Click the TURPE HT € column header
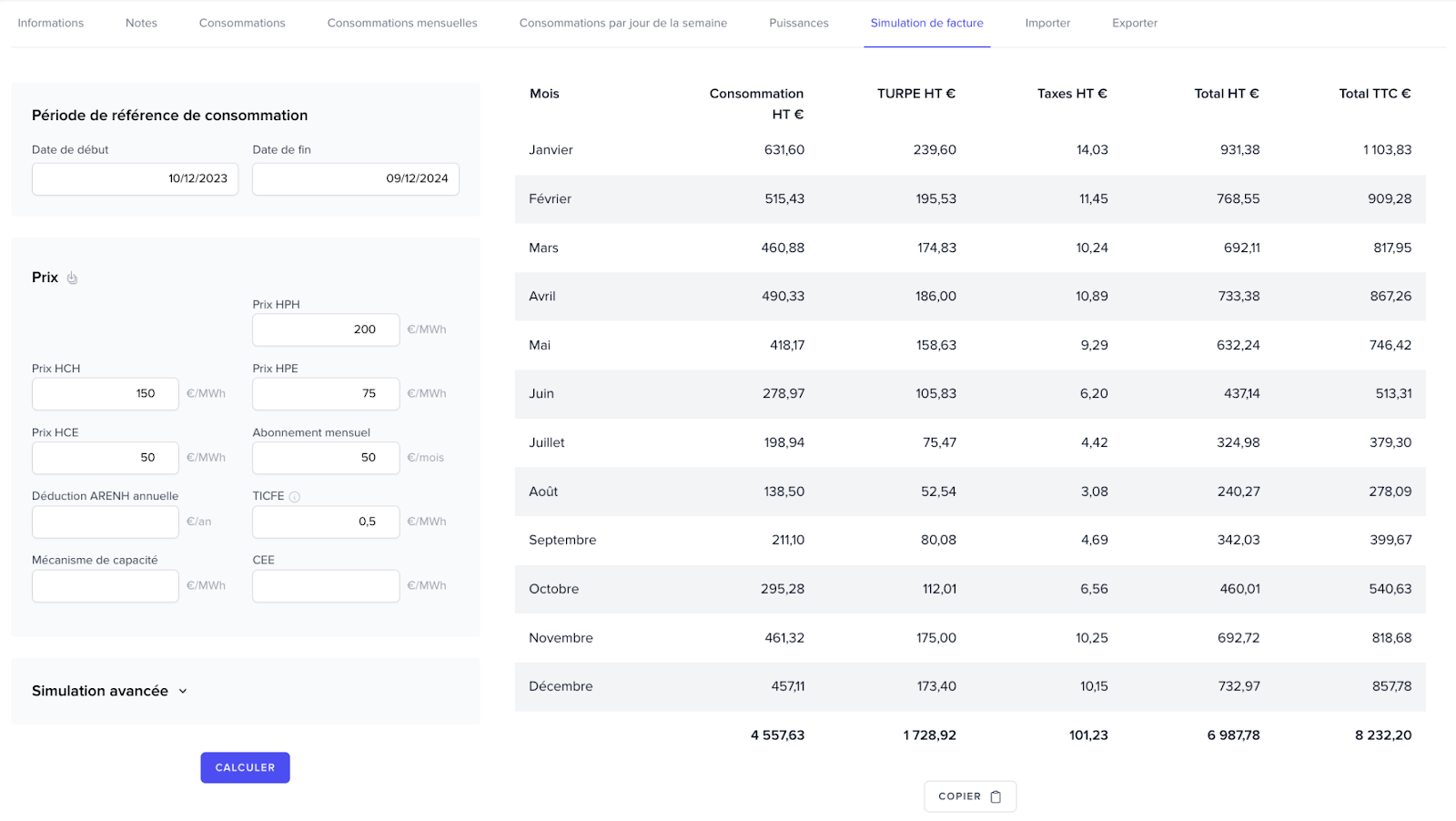Image resolution: width=1456 pixels, height=821 pixels. click(916, 94)
